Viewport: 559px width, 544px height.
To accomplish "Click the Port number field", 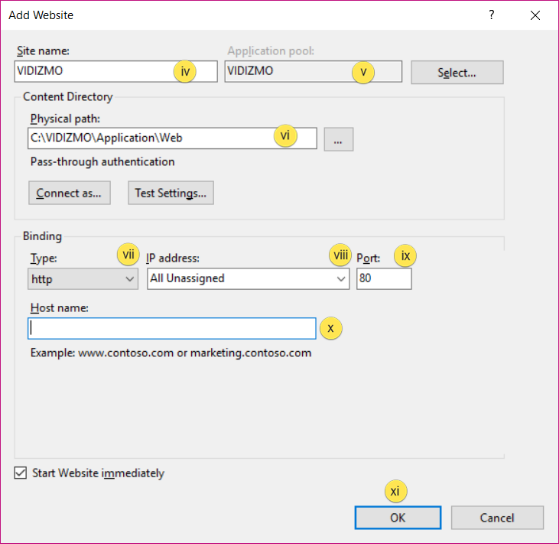I will point(384,279).
